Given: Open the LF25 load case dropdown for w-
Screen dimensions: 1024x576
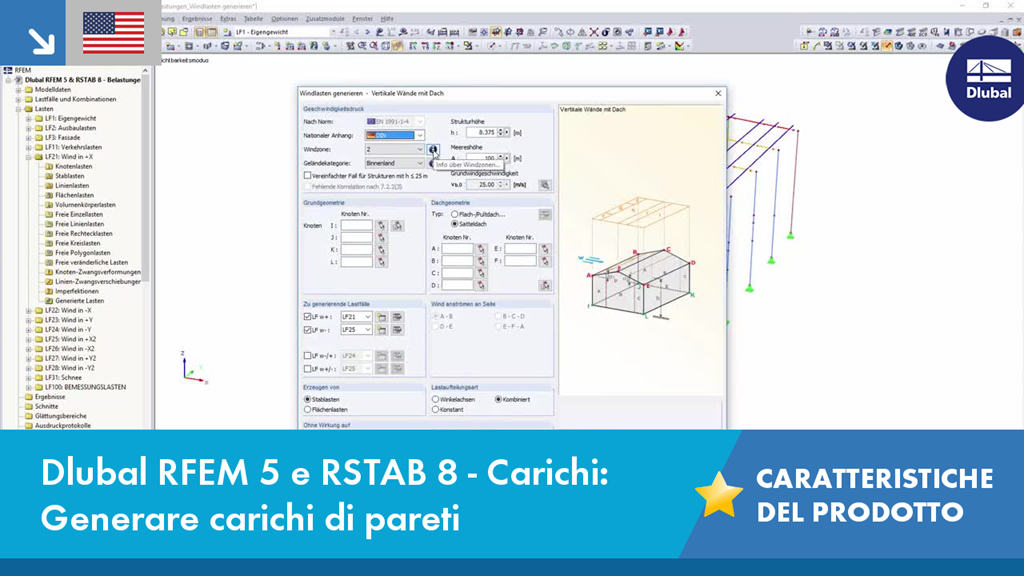Looking at the screenshot, I should click(368, 330).
